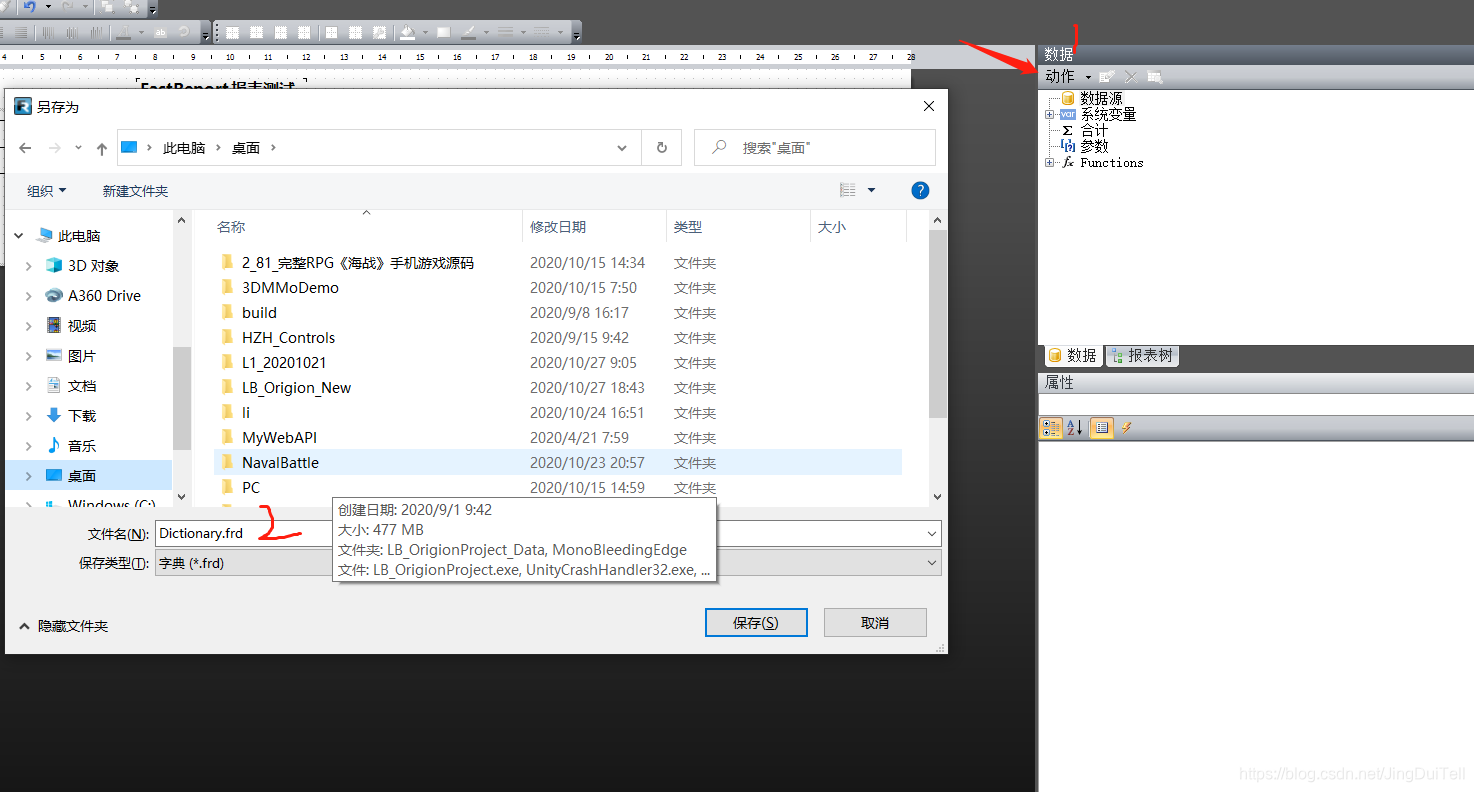Click the 保存(S) button
This screenshot has height=792, width=1474.
pos(756,623)
